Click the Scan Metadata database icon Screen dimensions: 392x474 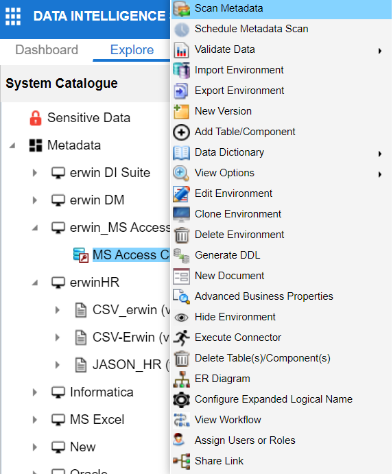click(x=181, y=9)
